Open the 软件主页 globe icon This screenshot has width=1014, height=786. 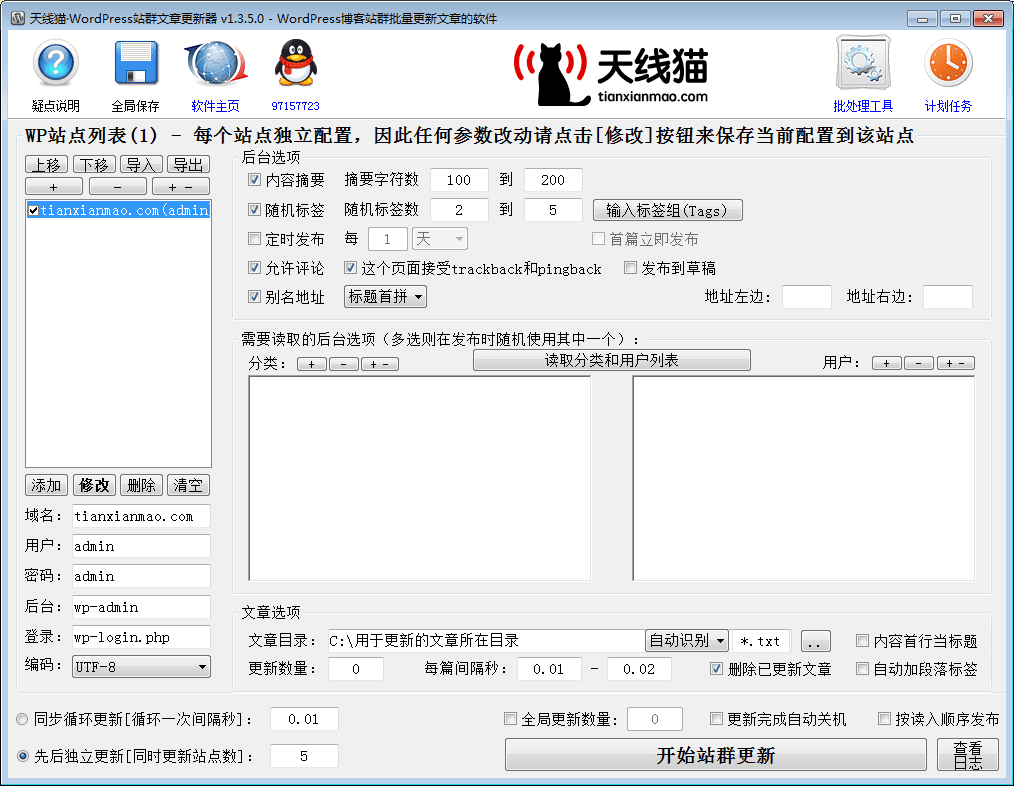(x=216, y=63)
